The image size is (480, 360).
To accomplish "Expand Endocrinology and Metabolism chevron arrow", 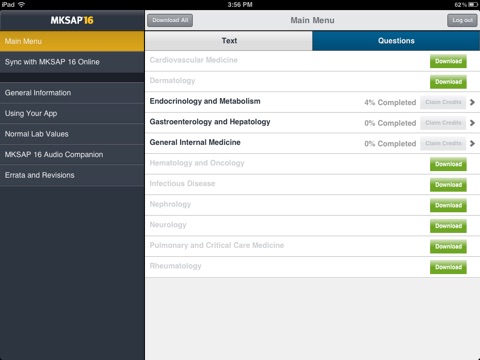I will click(472, 102).
